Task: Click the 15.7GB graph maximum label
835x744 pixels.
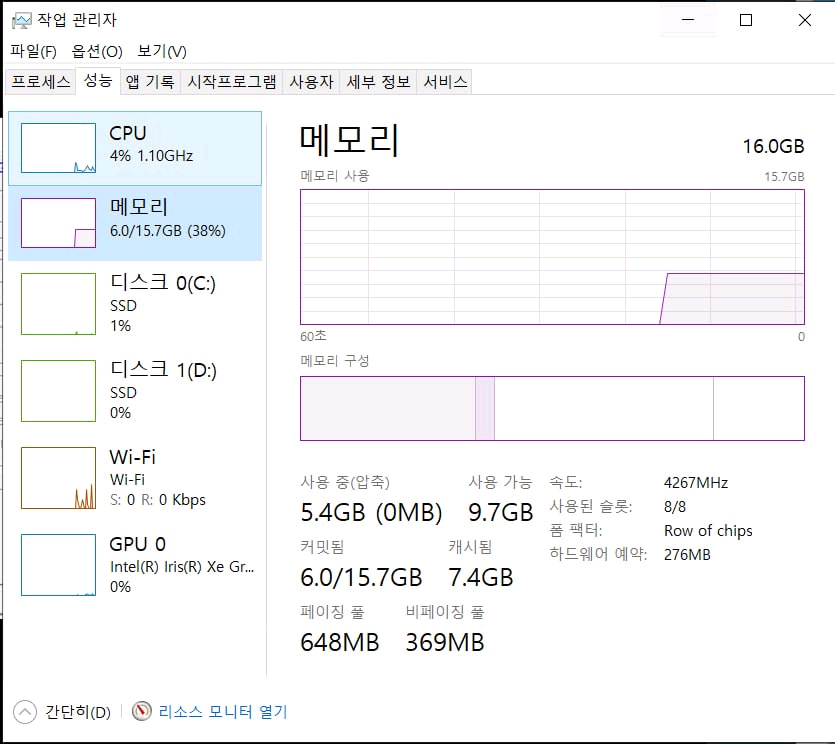Action: [784, 177]
